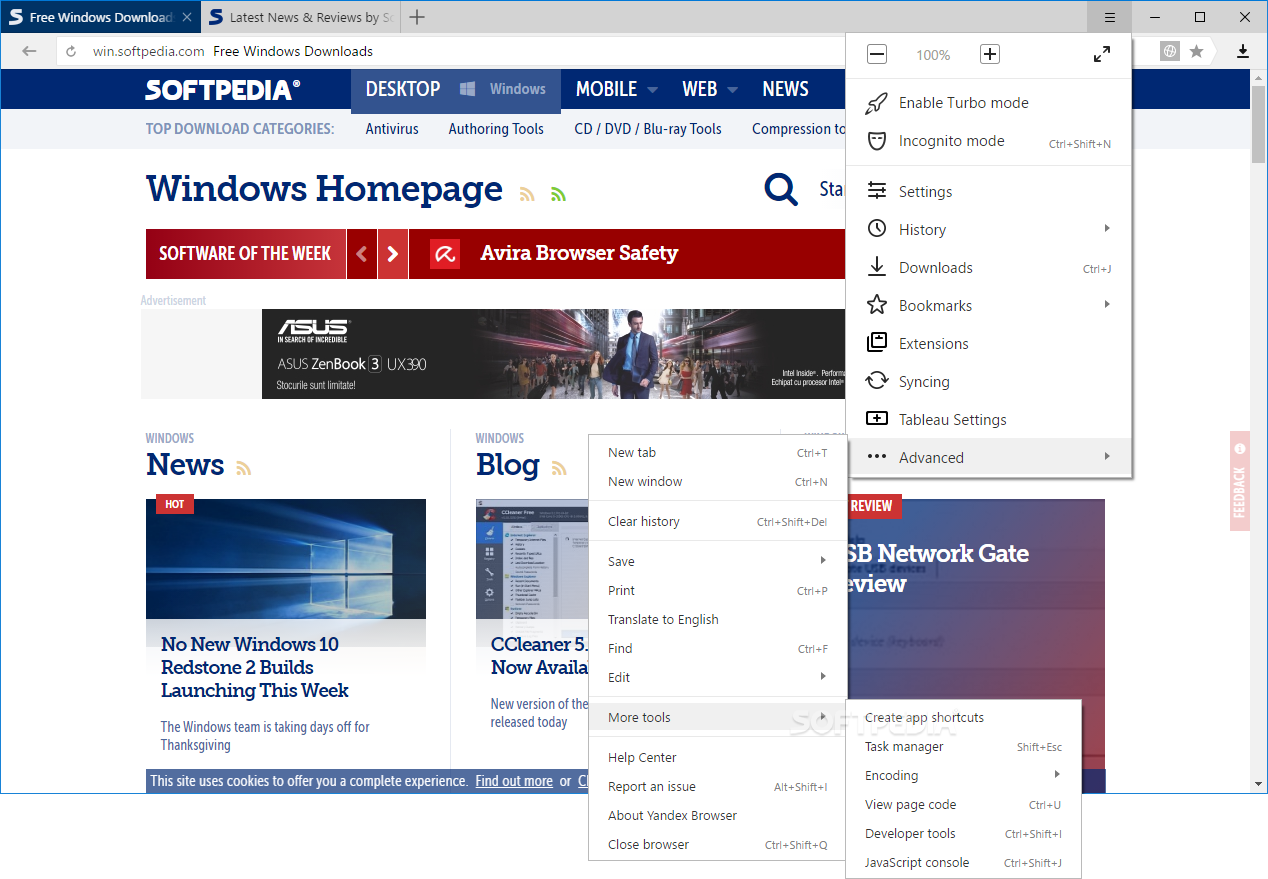Expand the Advanced submenu arrow
1268x879 pixels.
pos(1107,457)
